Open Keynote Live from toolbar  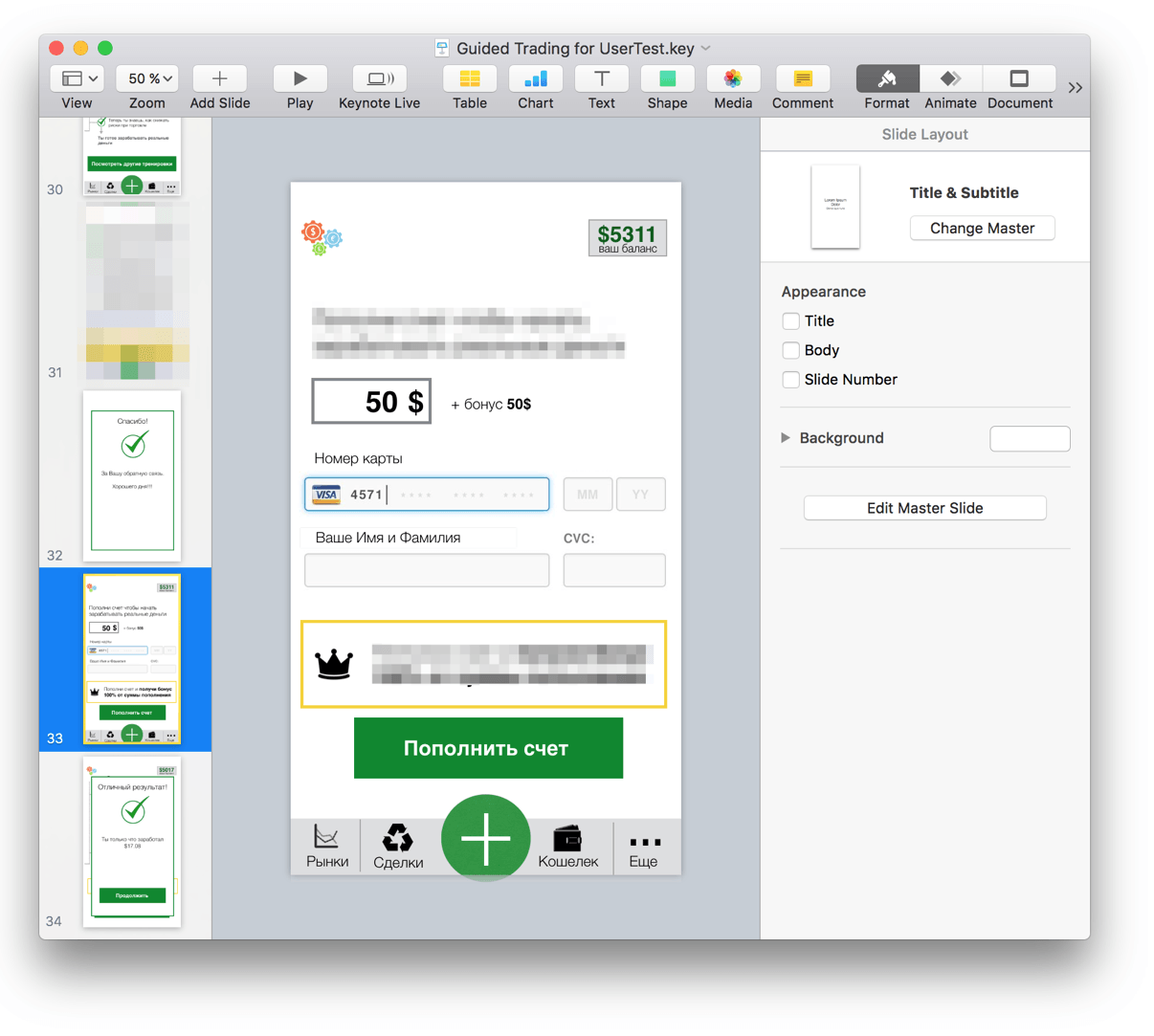click(x=379, y=78)
